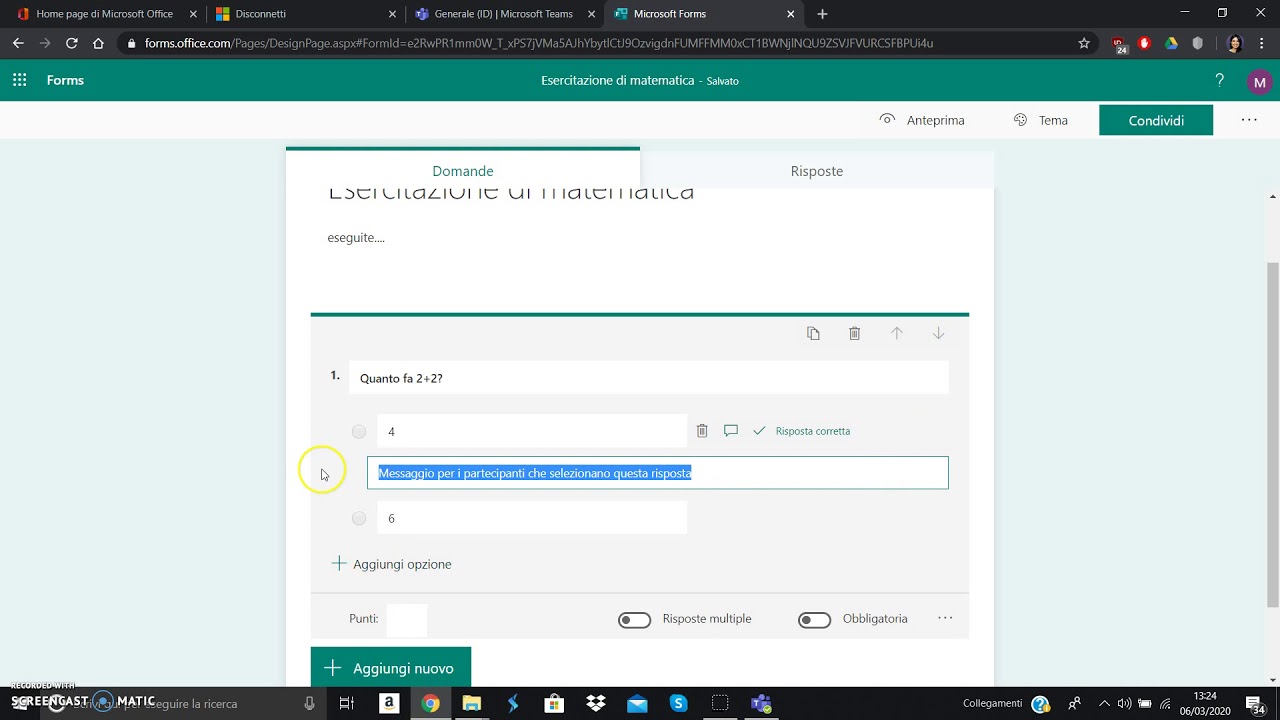Open uBlock extension with 24 badge

click(1119, 44)
